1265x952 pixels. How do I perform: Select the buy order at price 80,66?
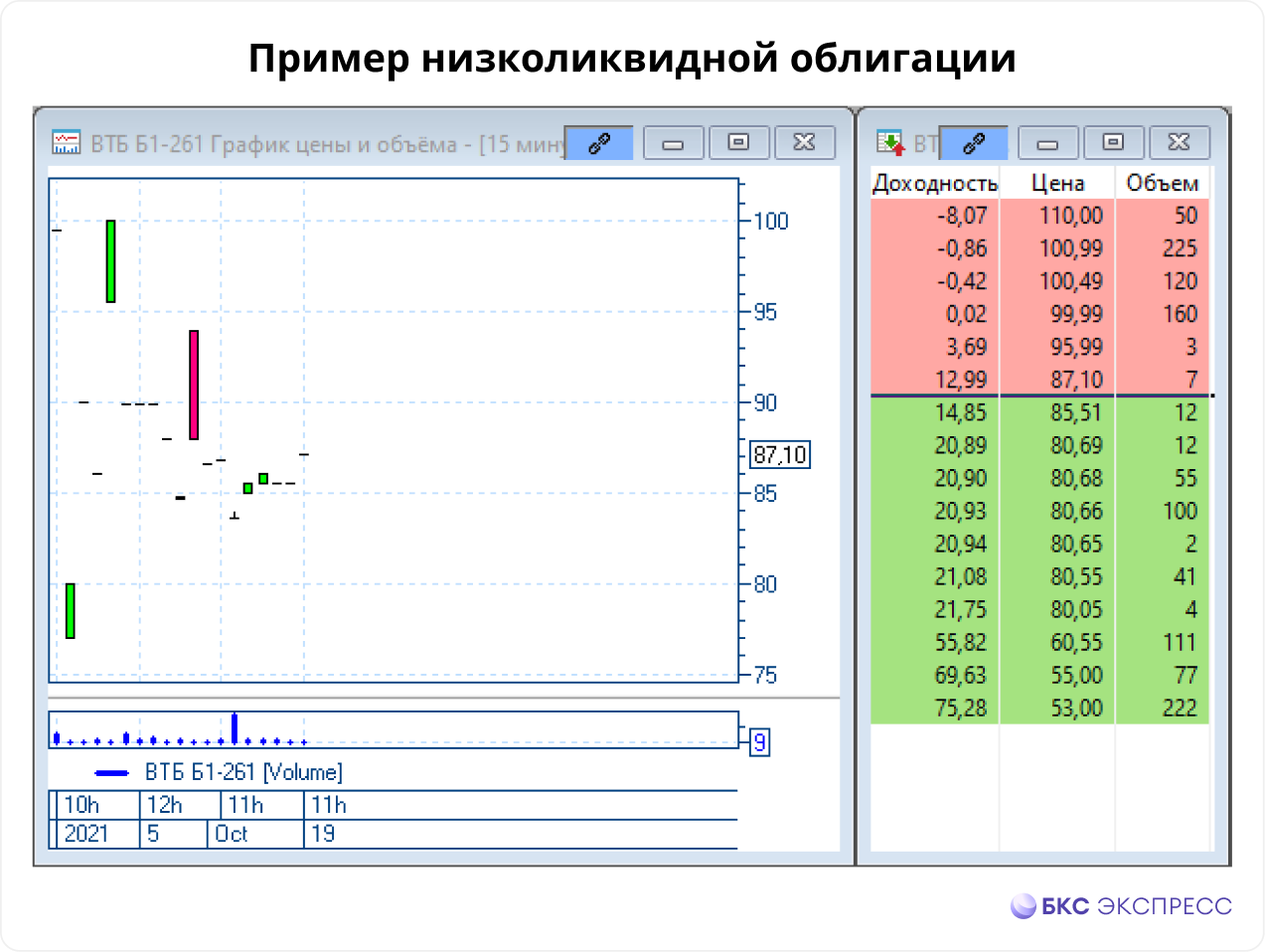coord(1039,511)
